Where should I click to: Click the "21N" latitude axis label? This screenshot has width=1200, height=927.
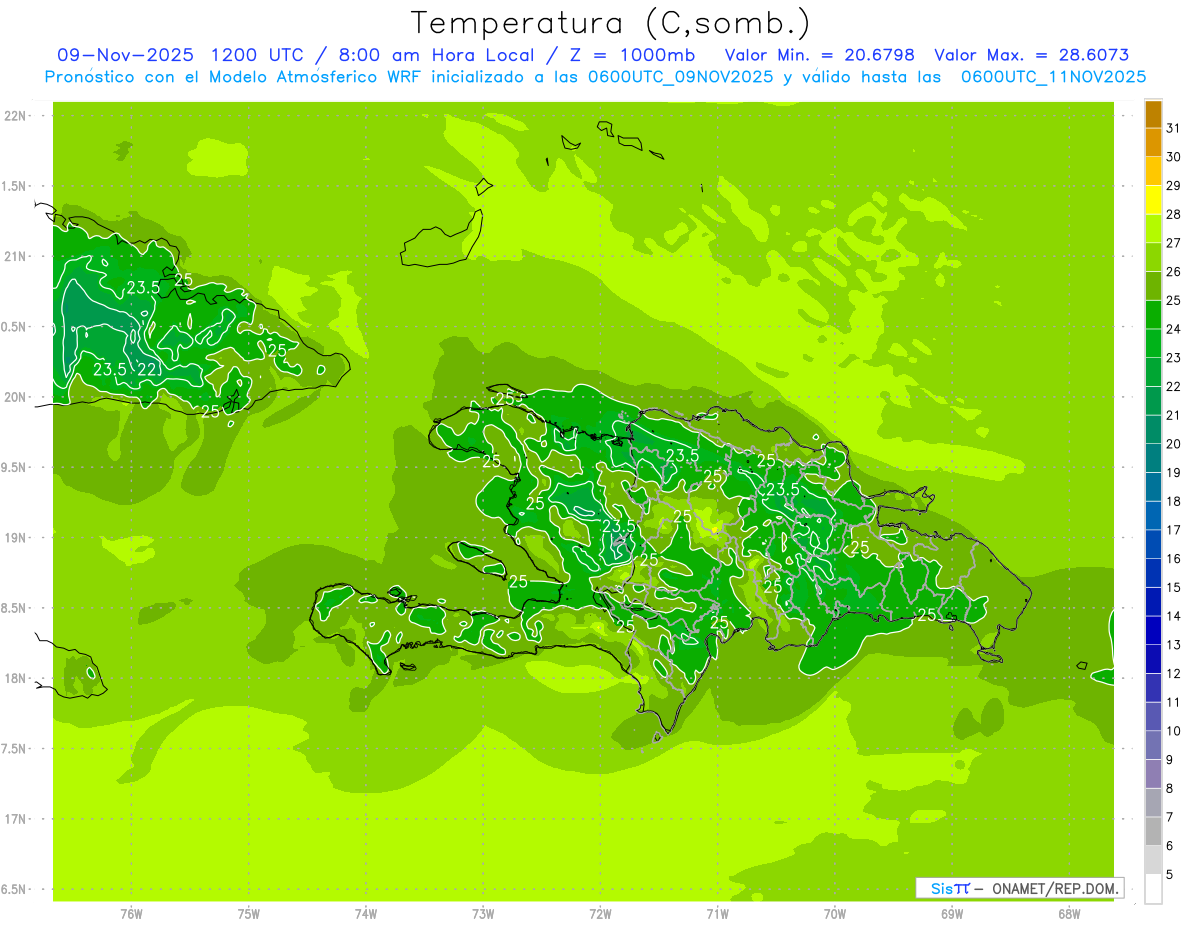tap(14, 256)
